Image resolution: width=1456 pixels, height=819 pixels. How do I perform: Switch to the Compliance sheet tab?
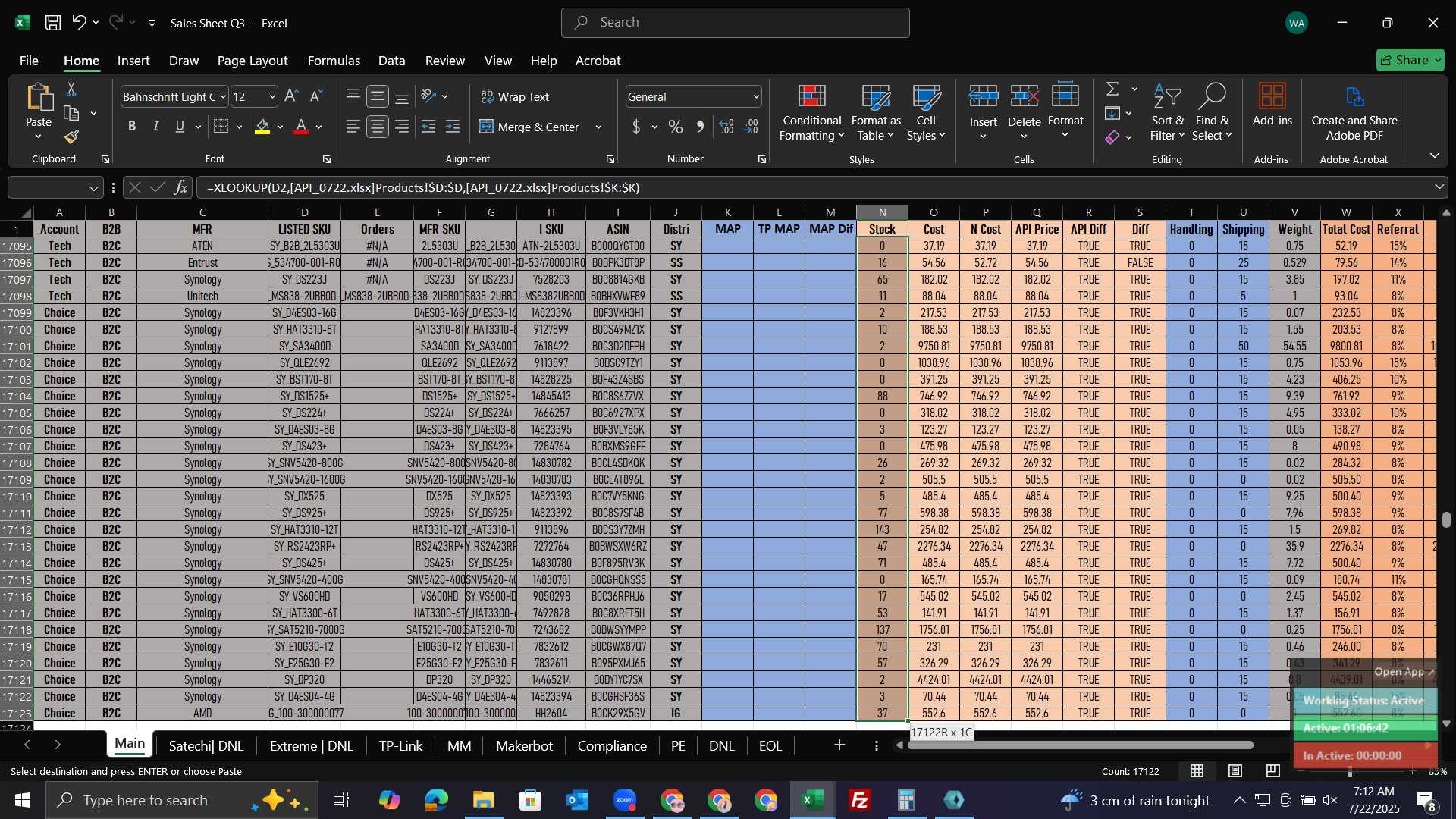[612, 746]
